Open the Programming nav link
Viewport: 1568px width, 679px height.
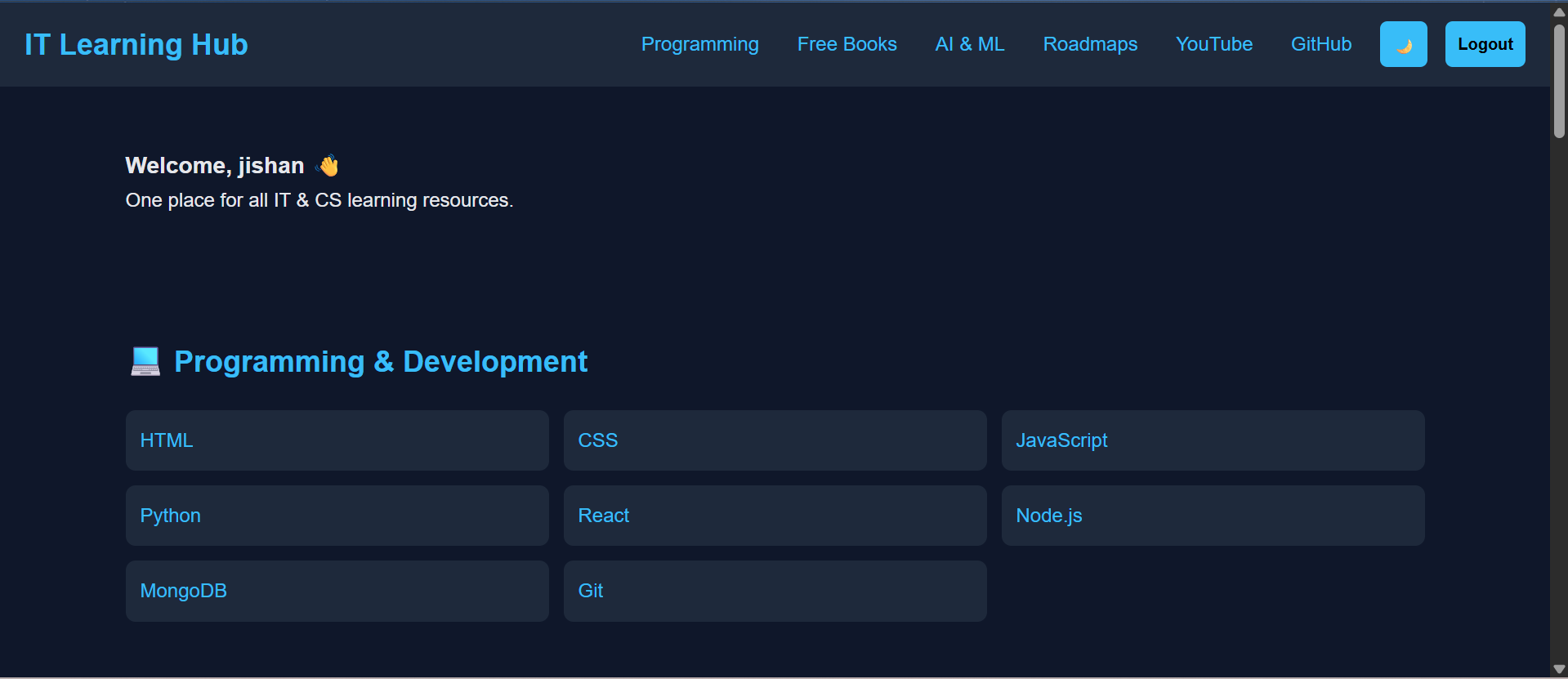coord(699,44)
